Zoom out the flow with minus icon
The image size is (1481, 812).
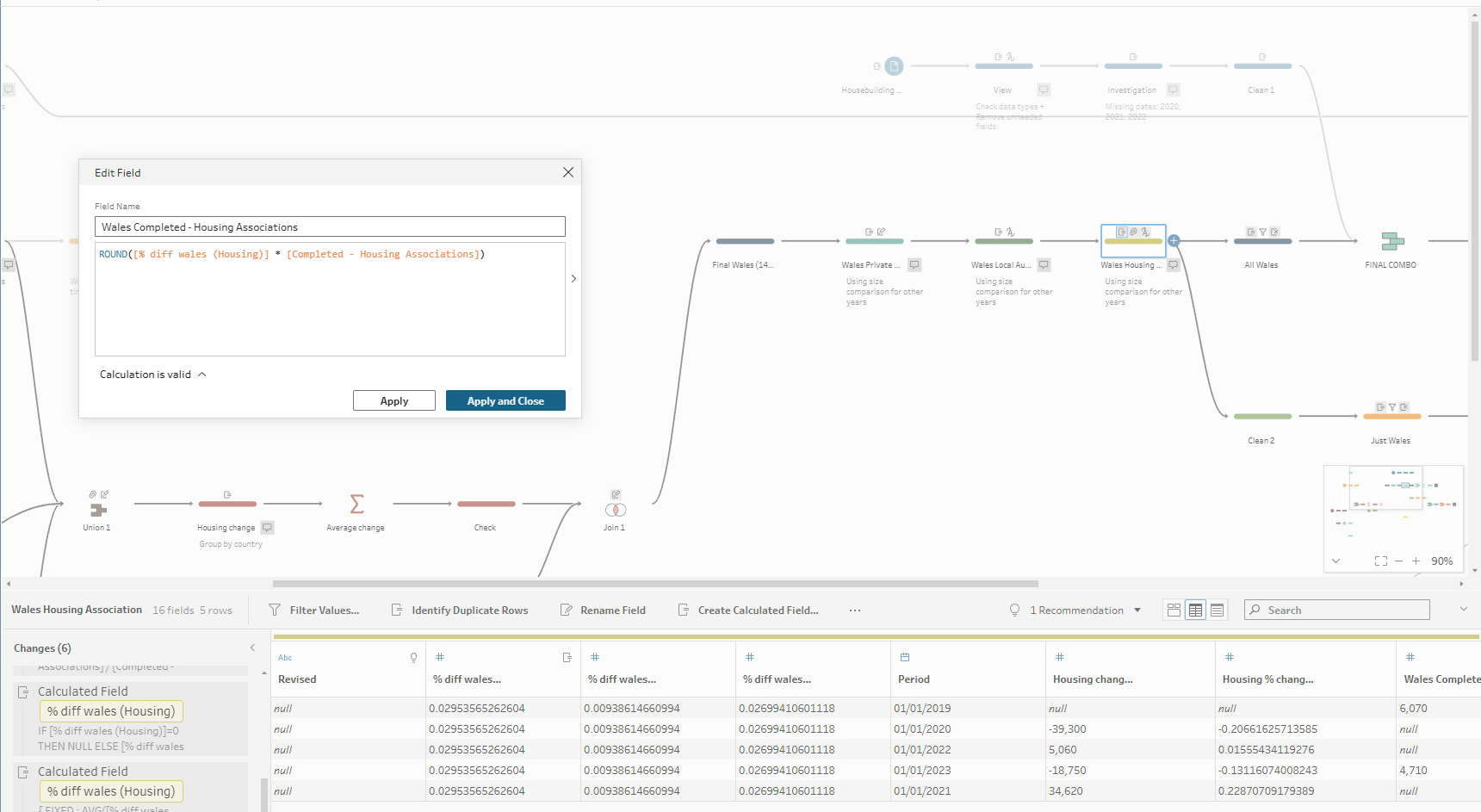1399,561
